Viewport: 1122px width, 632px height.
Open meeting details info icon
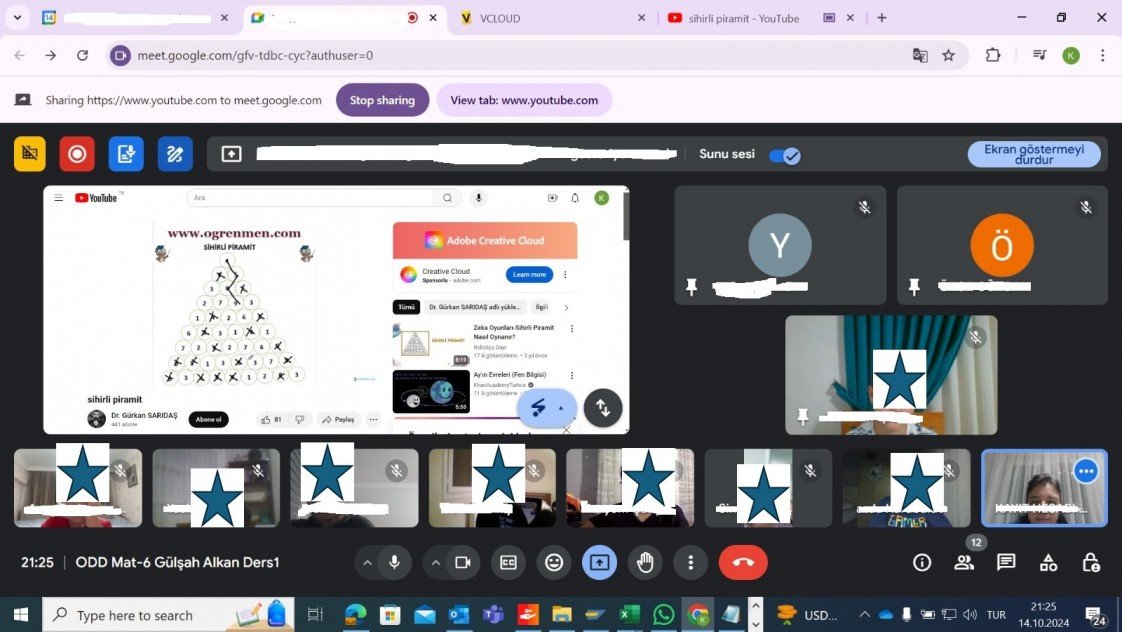(922, 563)
